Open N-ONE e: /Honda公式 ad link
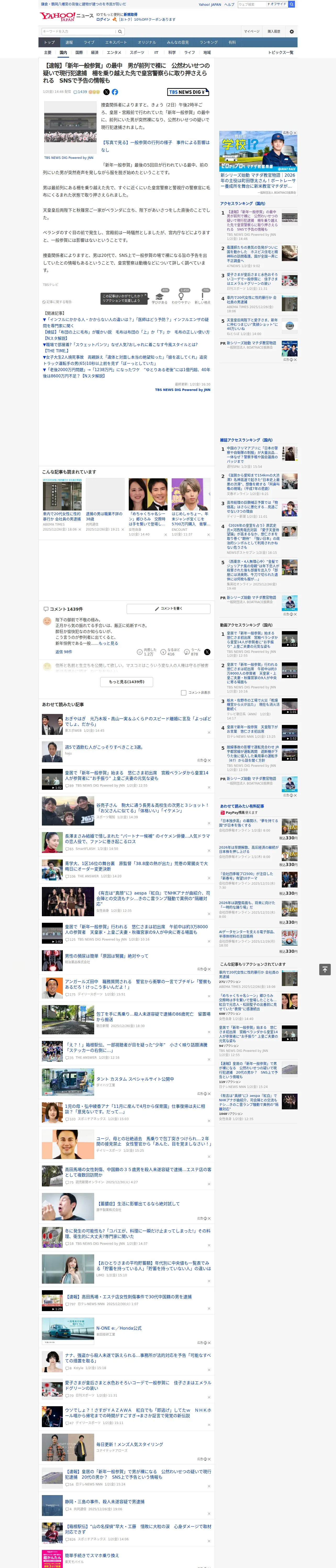The width and height of the screenshot is (336, 1568). click(119, 1328)
